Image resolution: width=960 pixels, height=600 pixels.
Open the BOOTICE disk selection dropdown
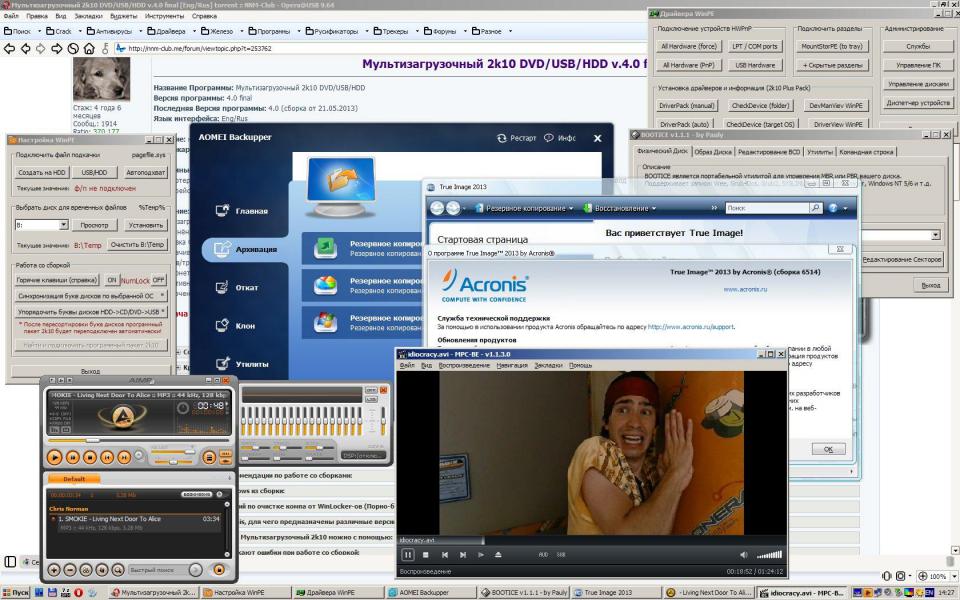[x=936, y=235]
